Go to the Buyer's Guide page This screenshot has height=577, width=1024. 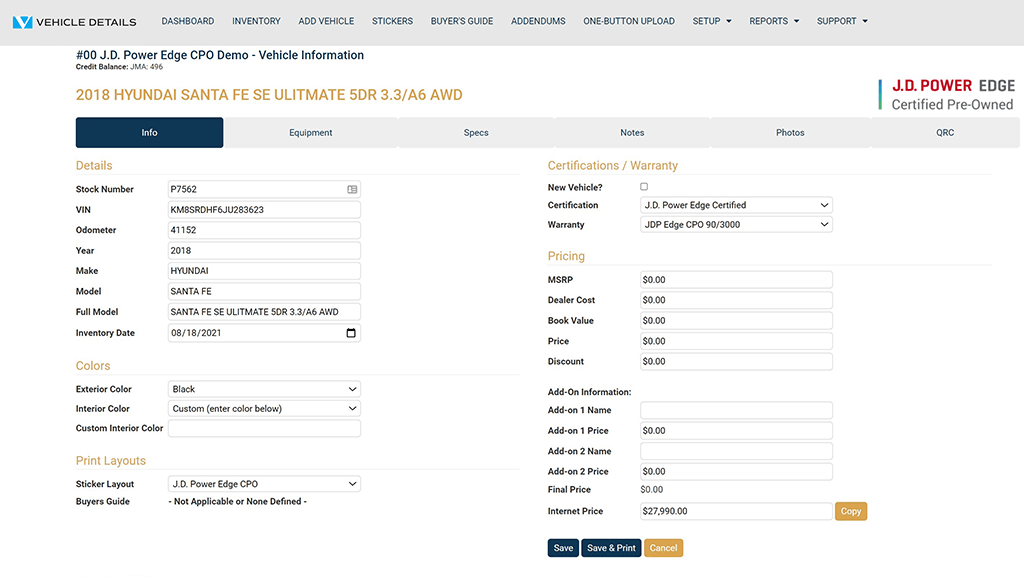[x=461, y=21]
